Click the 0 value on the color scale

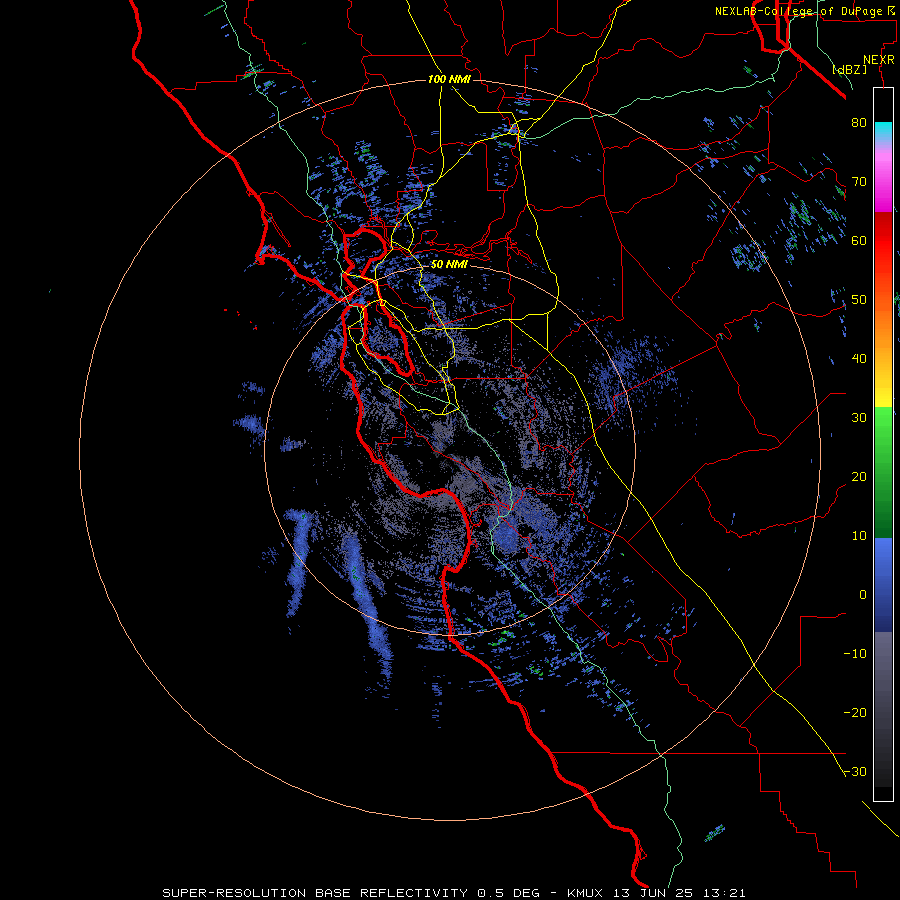[863, 595]
